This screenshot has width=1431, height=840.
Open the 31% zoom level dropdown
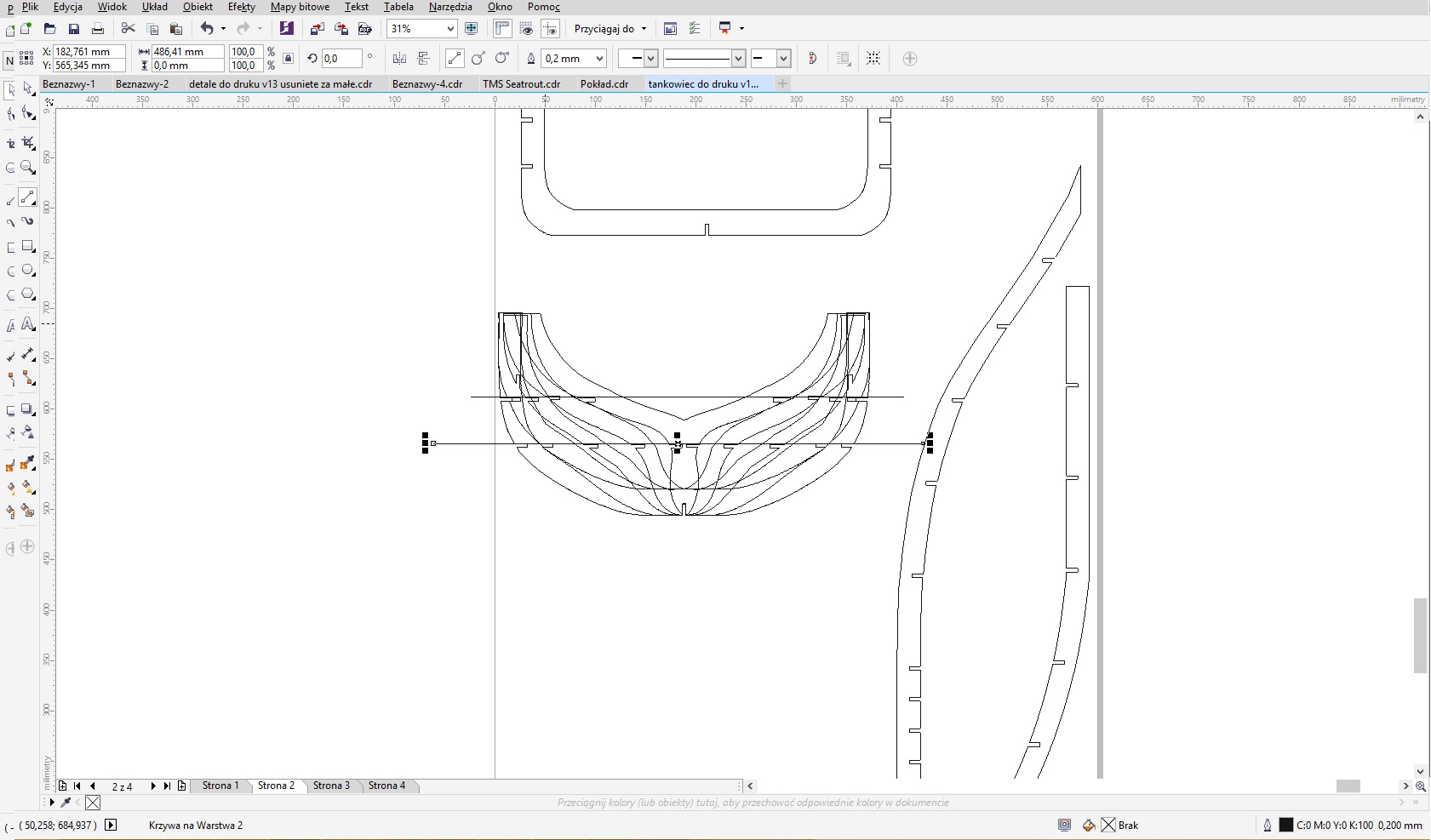(x=450, y=29)
